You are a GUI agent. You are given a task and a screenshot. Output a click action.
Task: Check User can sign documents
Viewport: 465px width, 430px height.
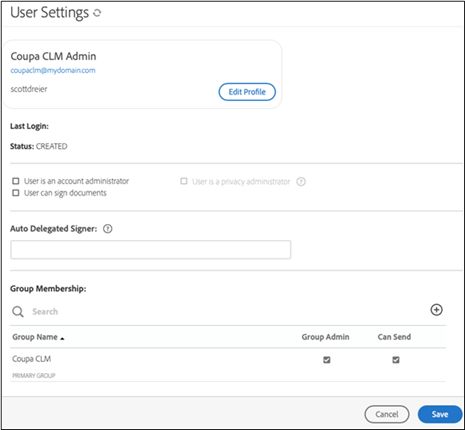click(16, 193)
